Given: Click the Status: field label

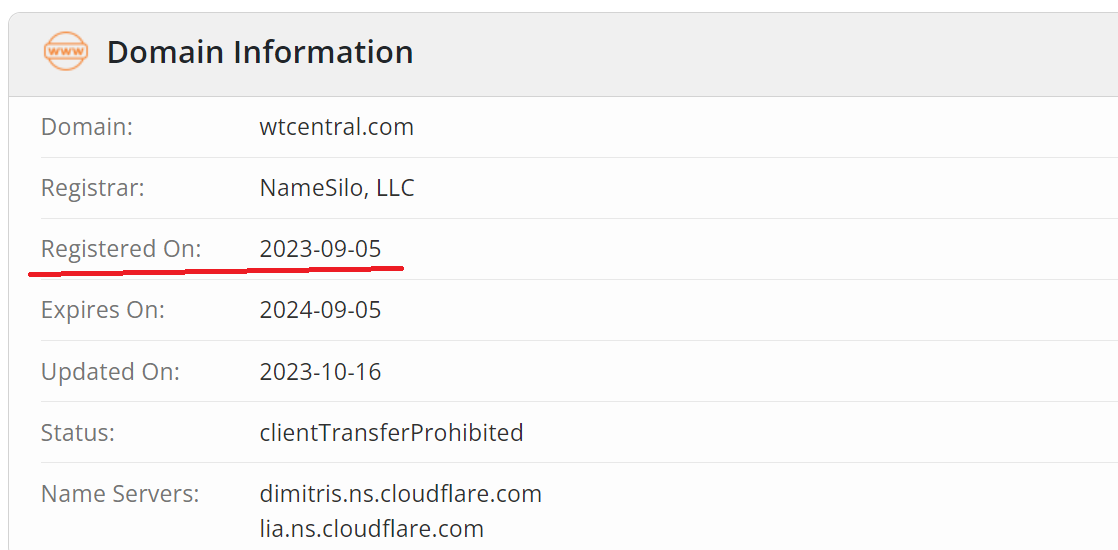Looking at the screenshot, I should [78, 433].
